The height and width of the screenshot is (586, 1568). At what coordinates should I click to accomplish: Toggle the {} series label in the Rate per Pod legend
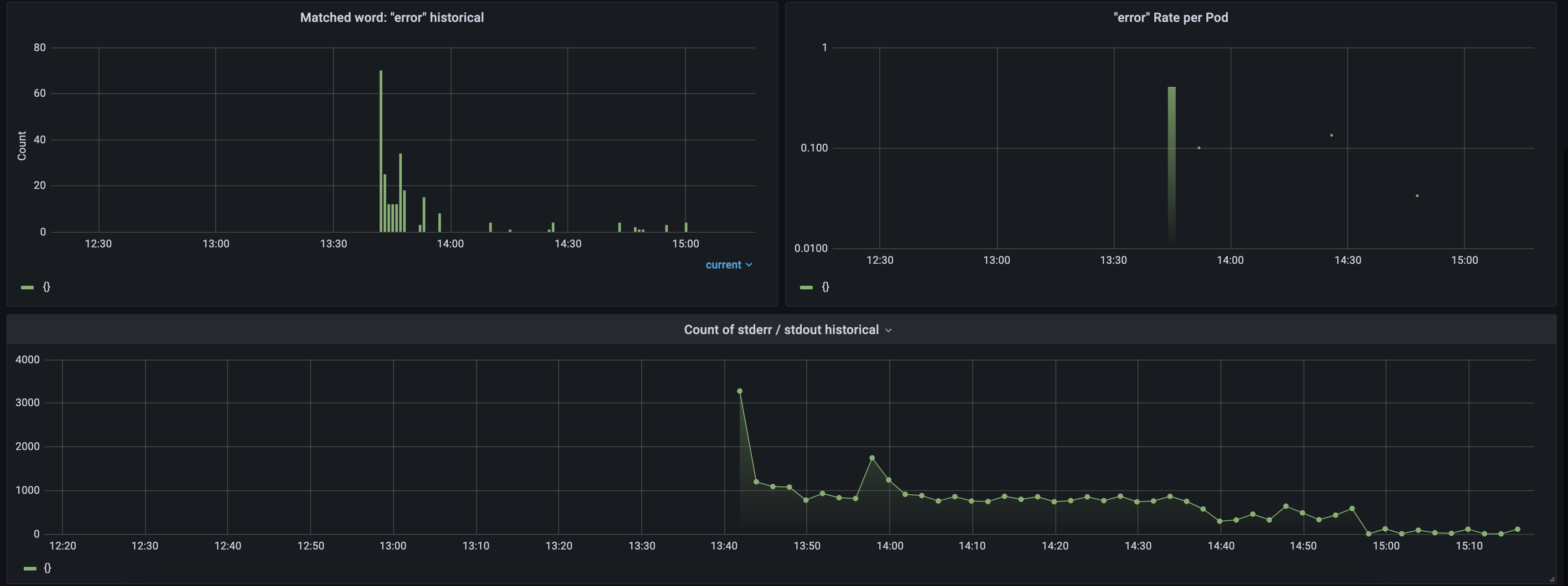click(x=826, y=287)
